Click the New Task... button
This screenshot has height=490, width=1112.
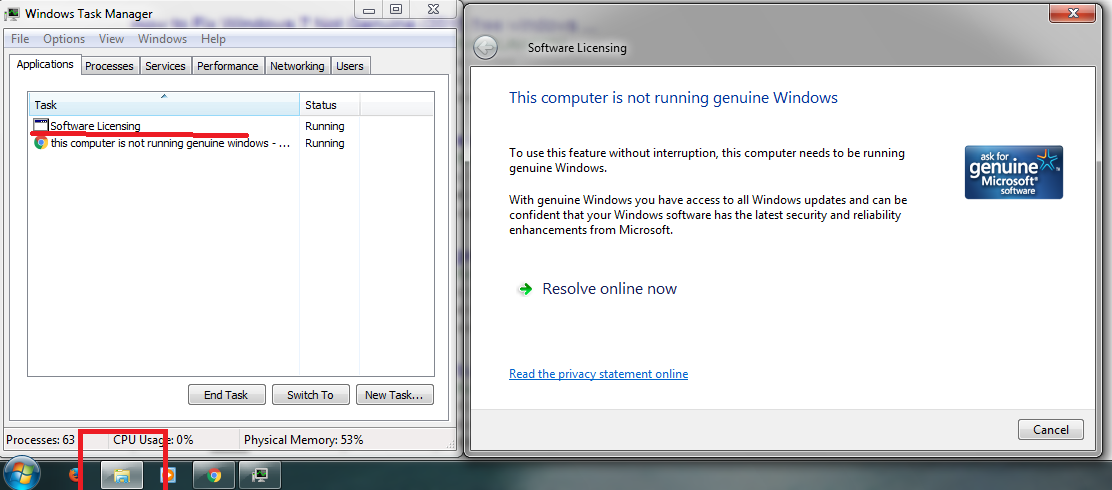pyautogui.click(x=394, y=395)
